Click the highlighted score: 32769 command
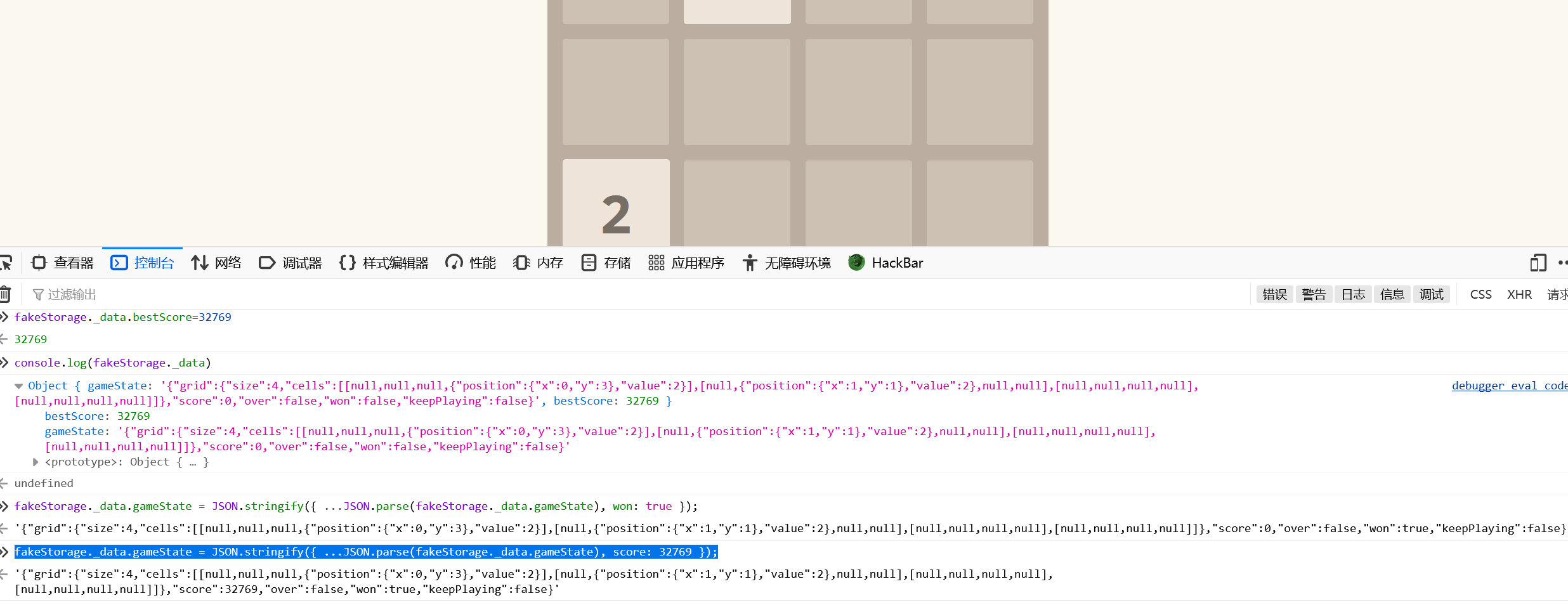 pos(366,552)
